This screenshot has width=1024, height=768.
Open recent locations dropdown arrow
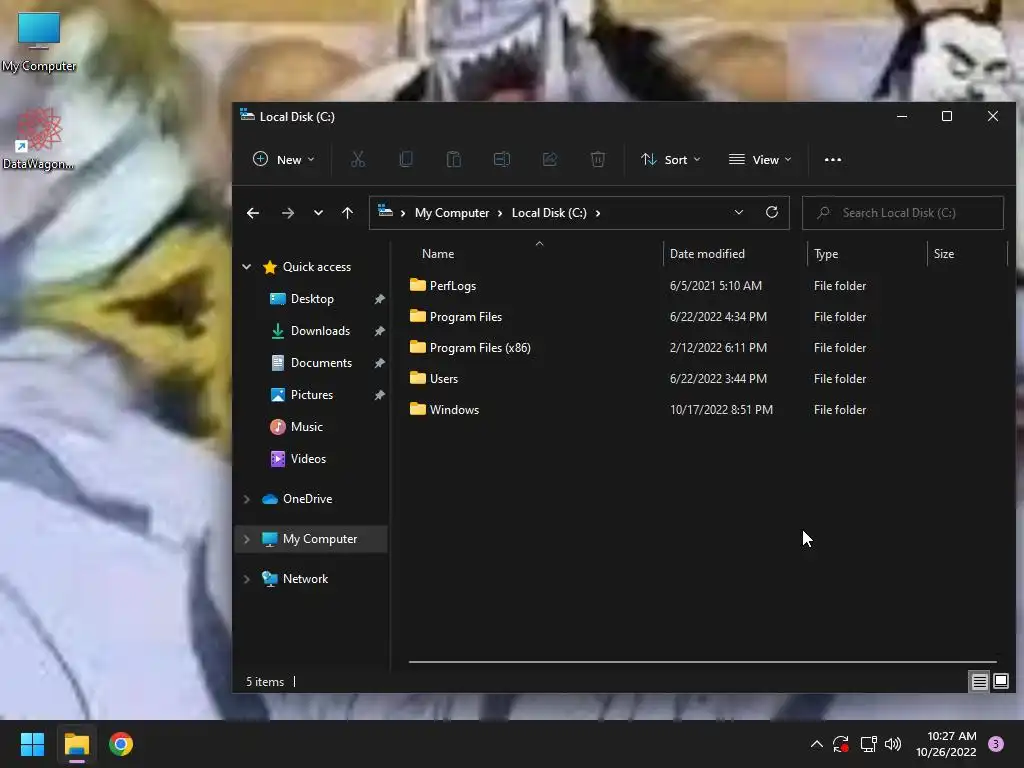point(318,213)
